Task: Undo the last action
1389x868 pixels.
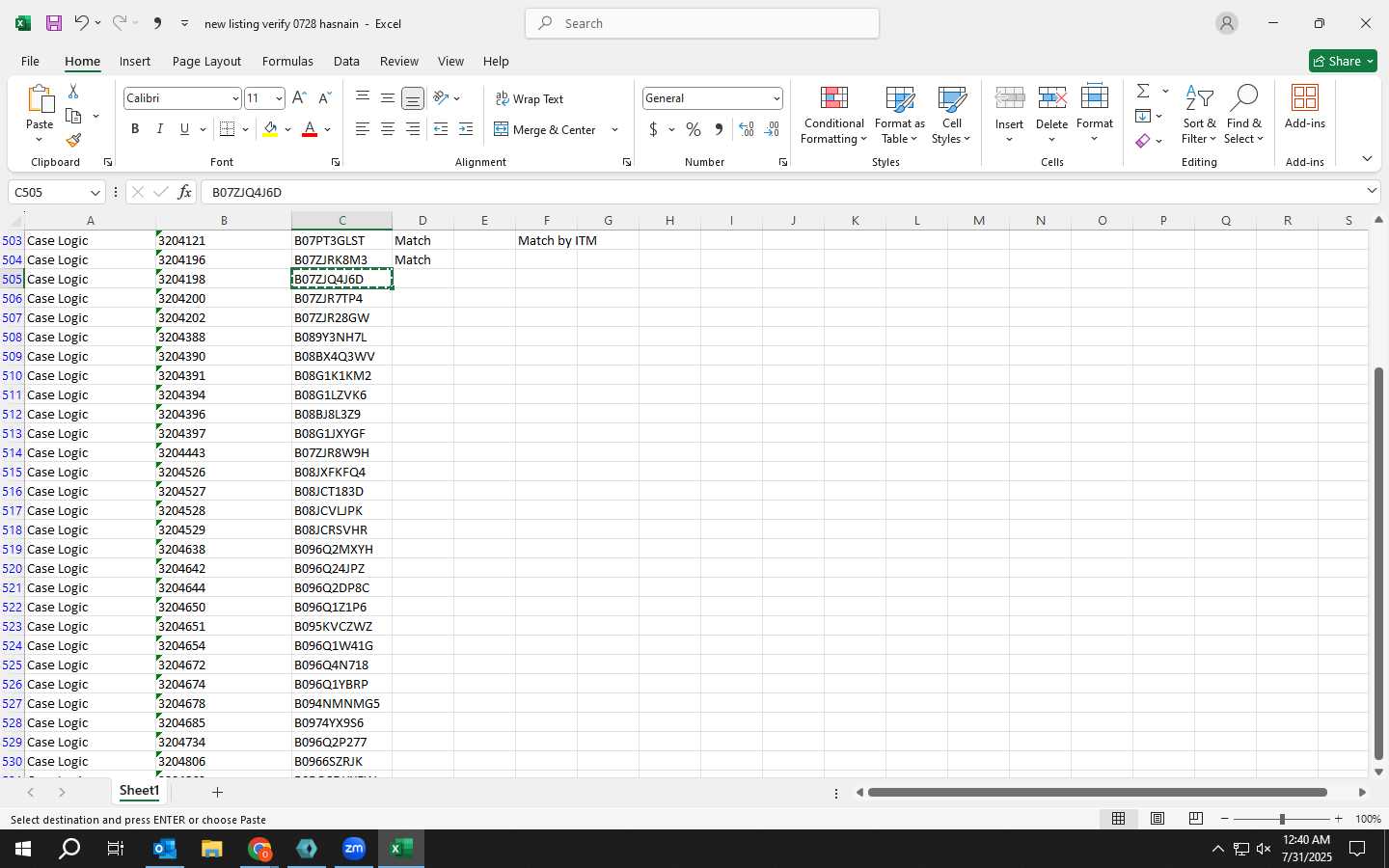Action: [x=82, y=23]
